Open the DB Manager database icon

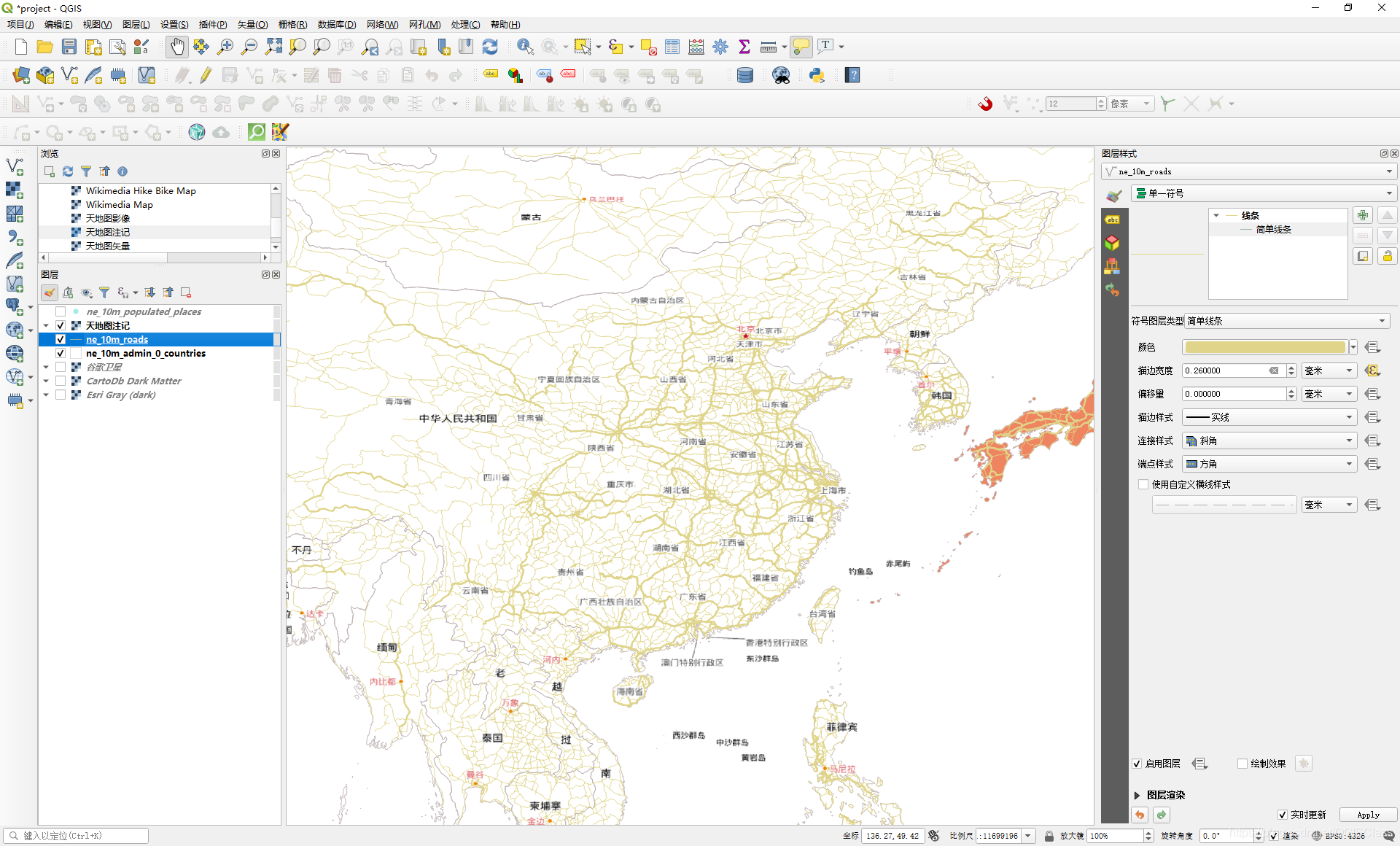pos(744,75)
